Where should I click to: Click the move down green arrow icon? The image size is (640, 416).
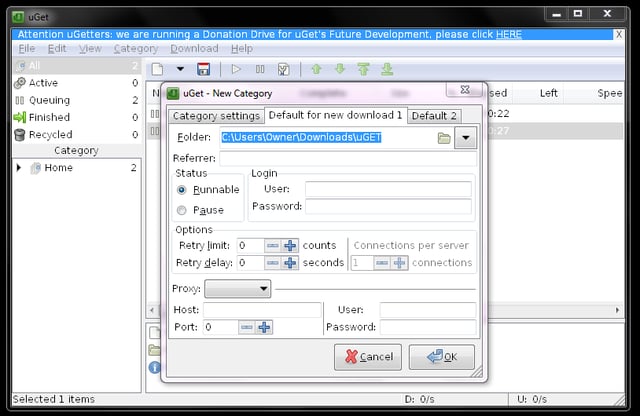pos(340,69)
